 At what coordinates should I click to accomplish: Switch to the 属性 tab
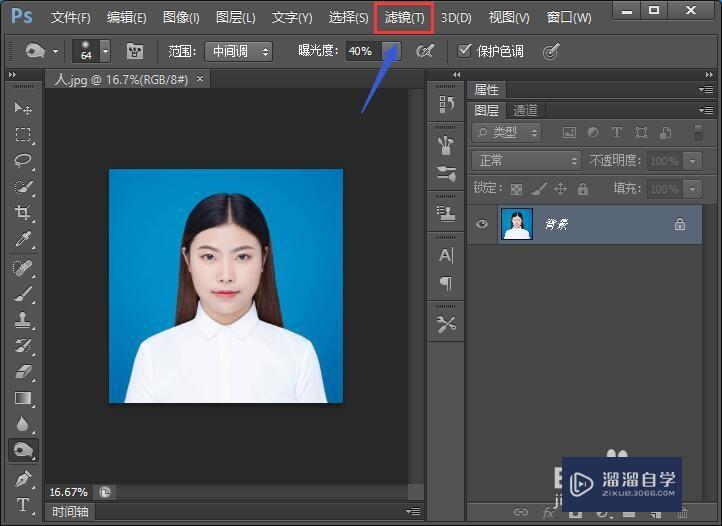pyautogui.click(x=486, y=89)
